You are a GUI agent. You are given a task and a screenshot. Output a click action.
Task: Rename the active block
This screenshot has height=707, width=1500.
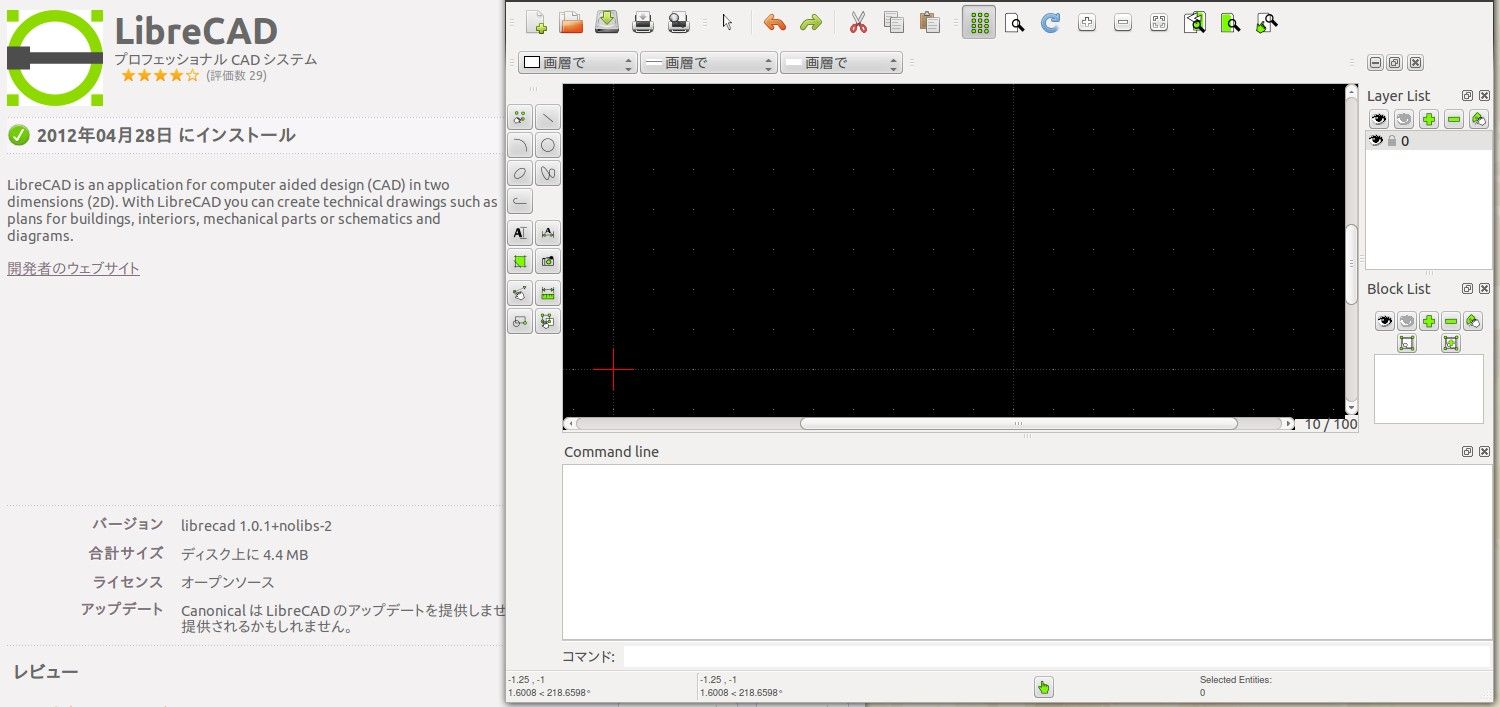[1473, 322]
